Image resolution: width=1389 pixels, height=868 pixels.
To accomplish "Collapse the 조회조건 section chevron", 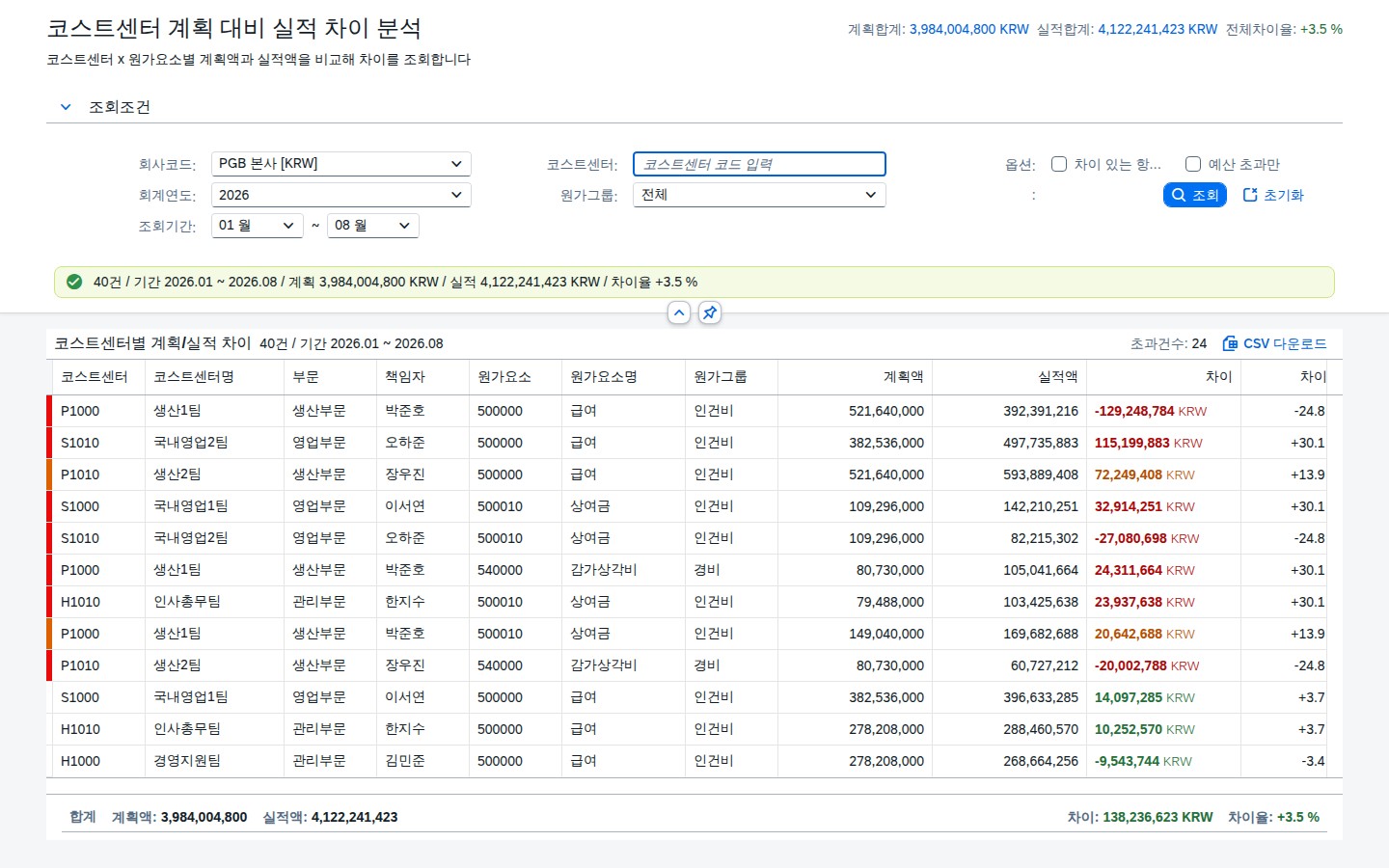I will pos(66,107).
